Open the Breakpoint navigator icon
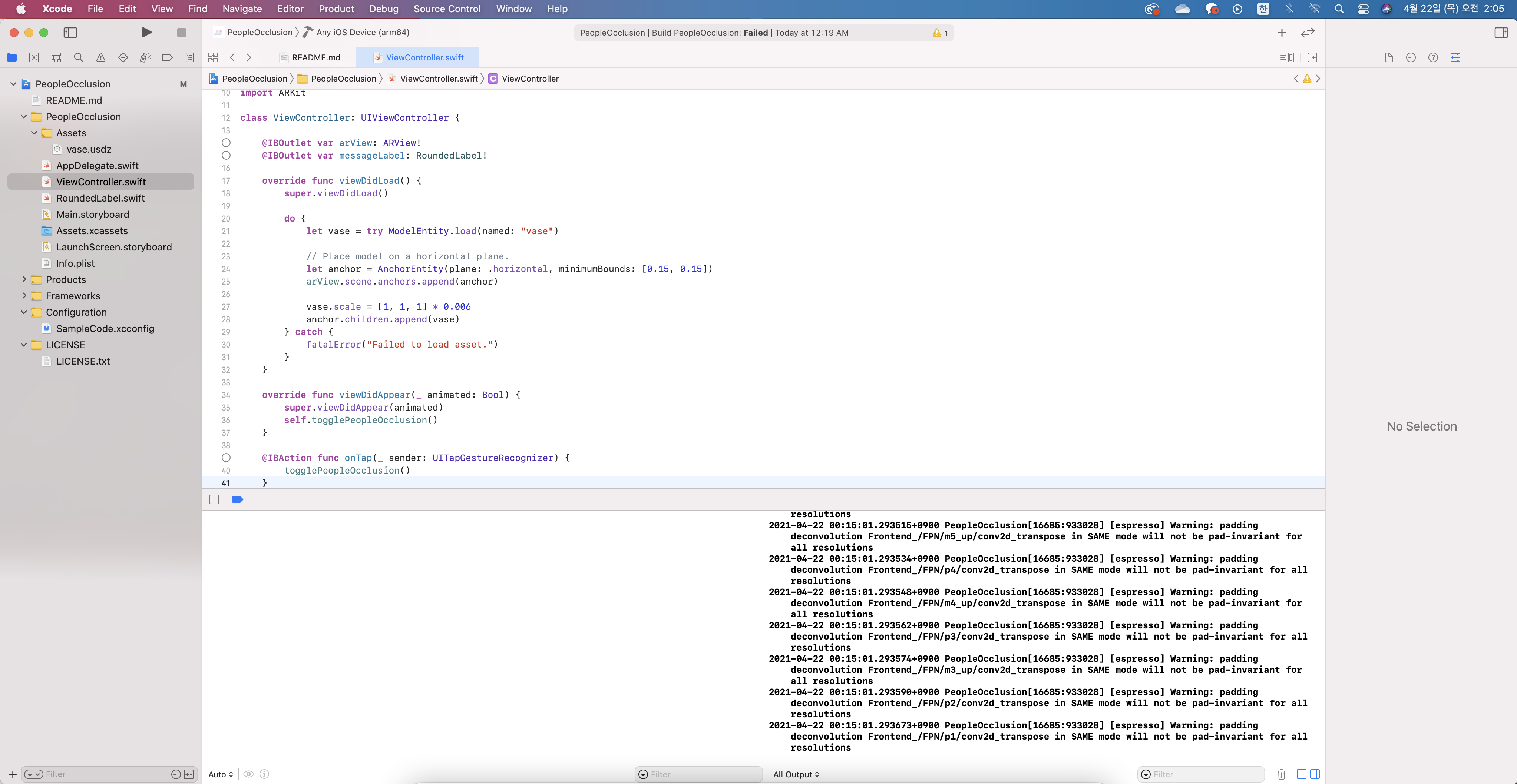 tap(167, 57)
